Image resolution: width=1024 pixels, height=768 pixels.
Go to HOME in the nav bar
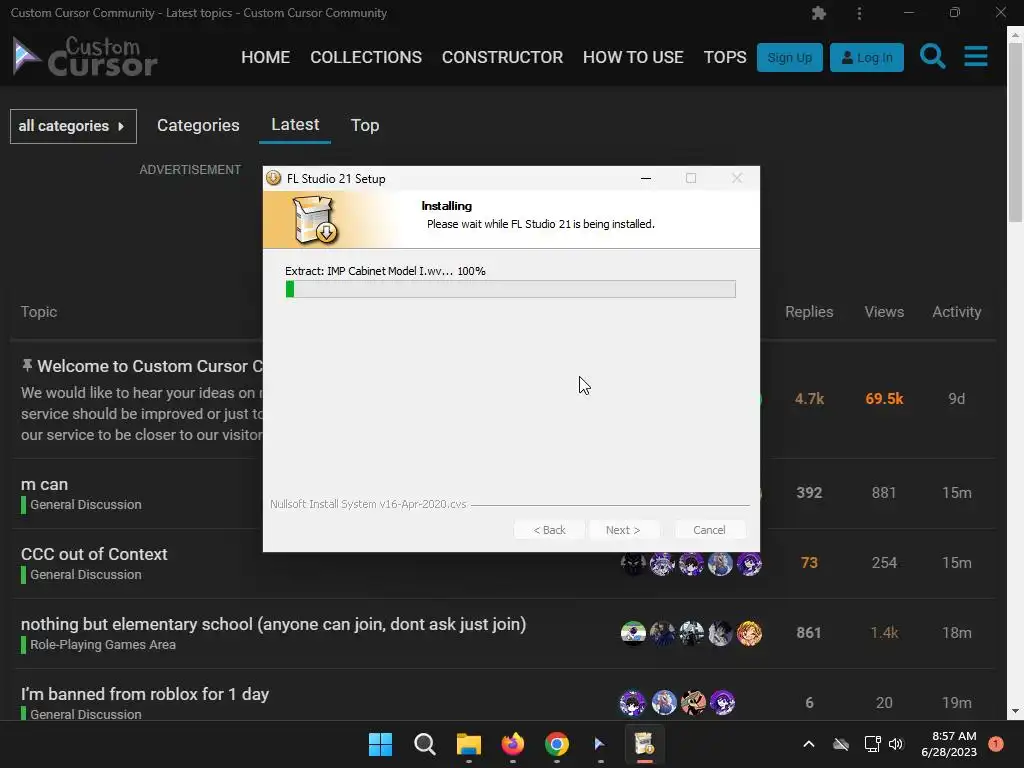pos(265,57)
